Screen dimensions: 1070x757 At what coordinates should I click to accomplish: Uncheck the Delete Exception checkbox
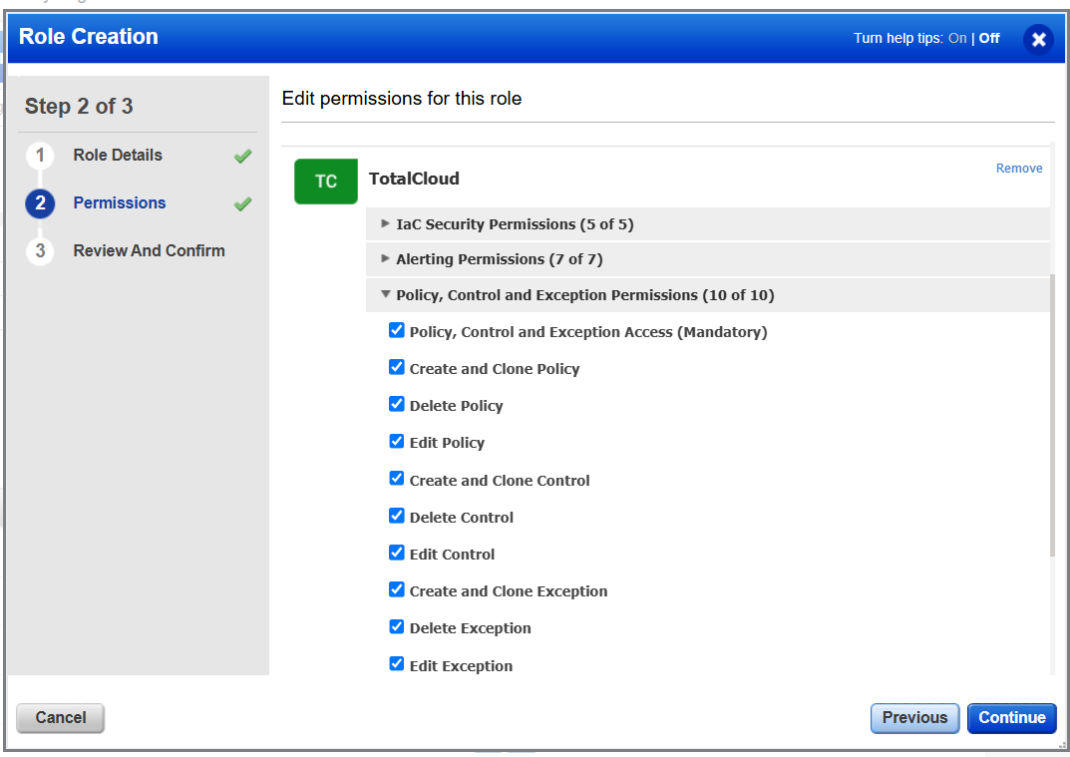[396, 627]
